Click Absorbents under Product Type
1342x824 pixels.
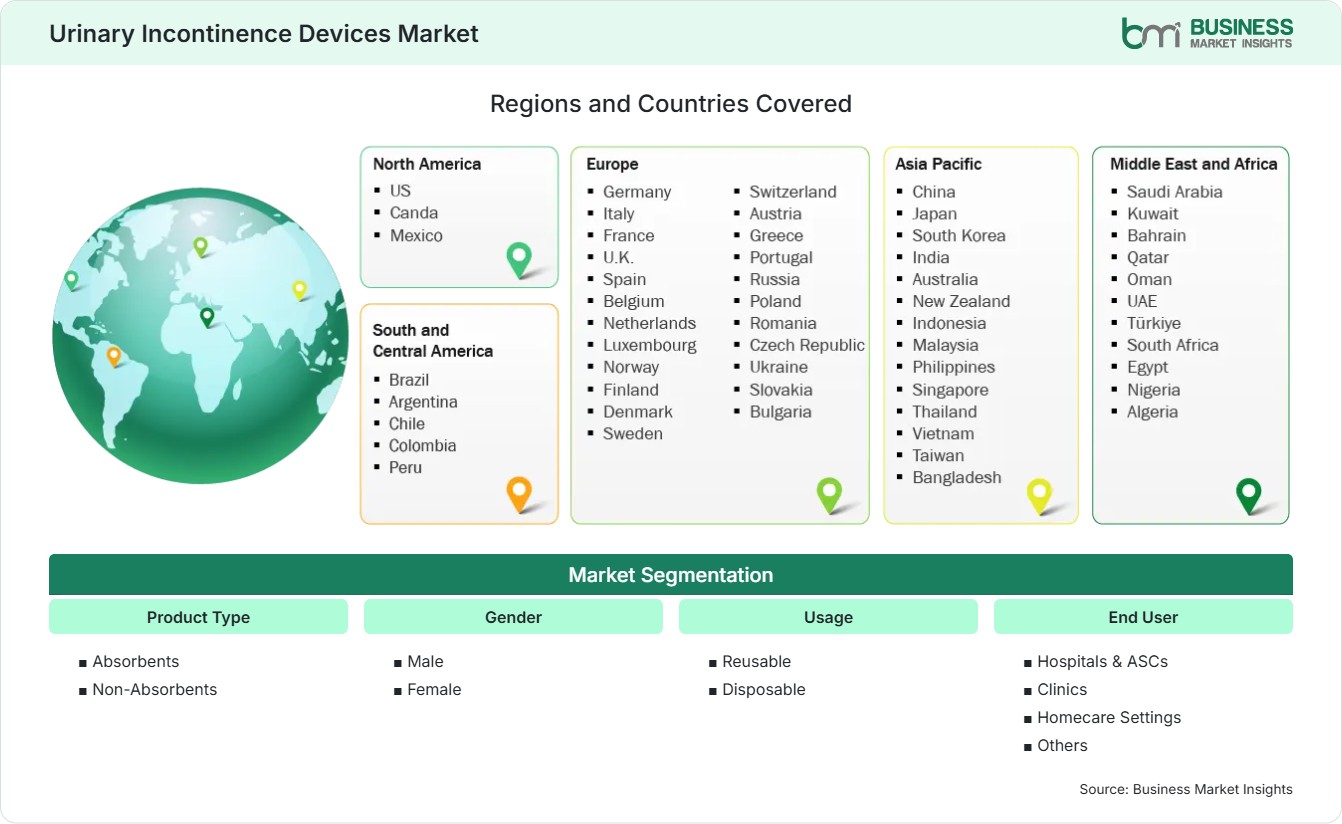point(136,661)
